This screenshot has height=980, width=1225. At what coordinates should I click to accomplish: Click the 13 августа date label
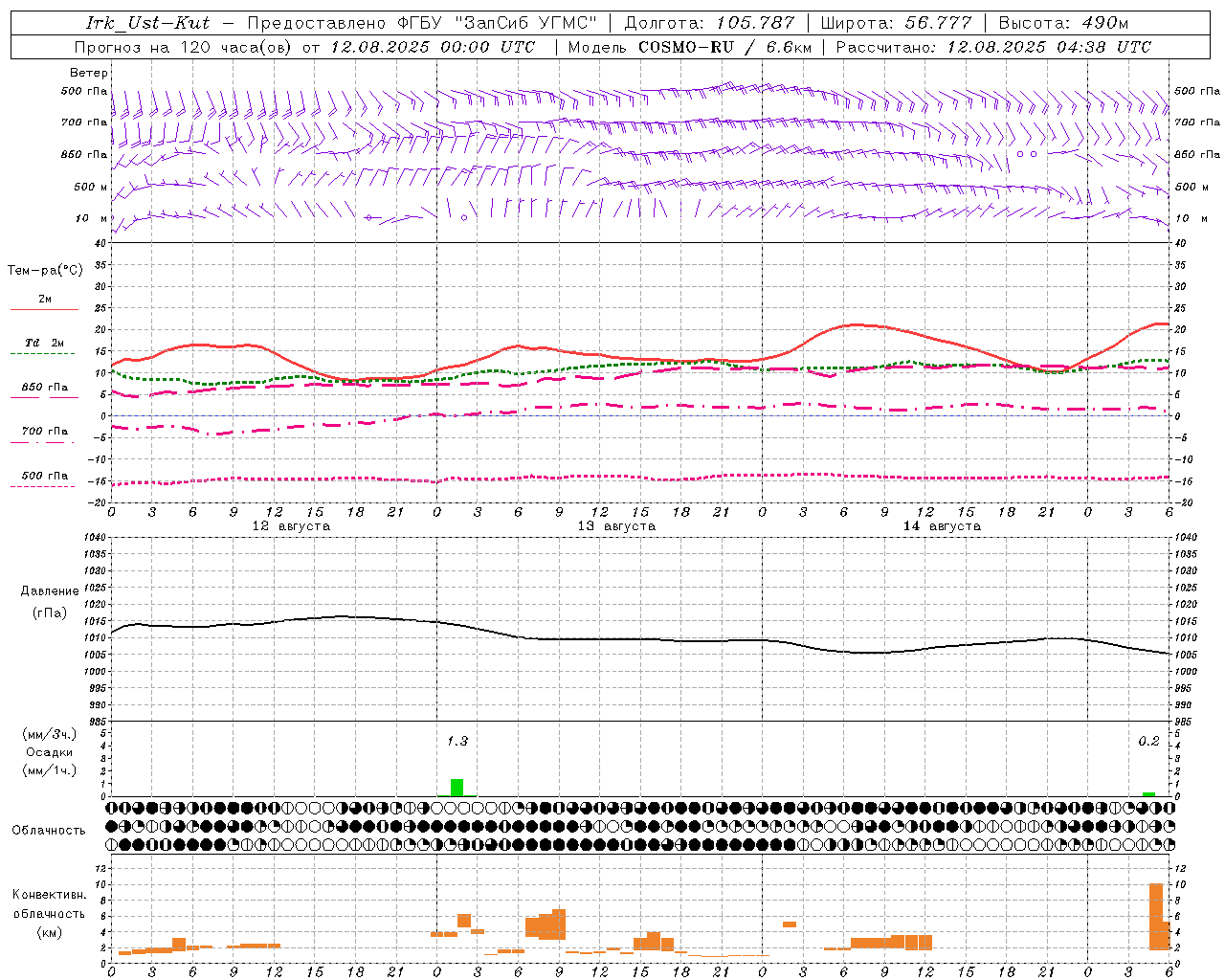[x=616, y=526]
